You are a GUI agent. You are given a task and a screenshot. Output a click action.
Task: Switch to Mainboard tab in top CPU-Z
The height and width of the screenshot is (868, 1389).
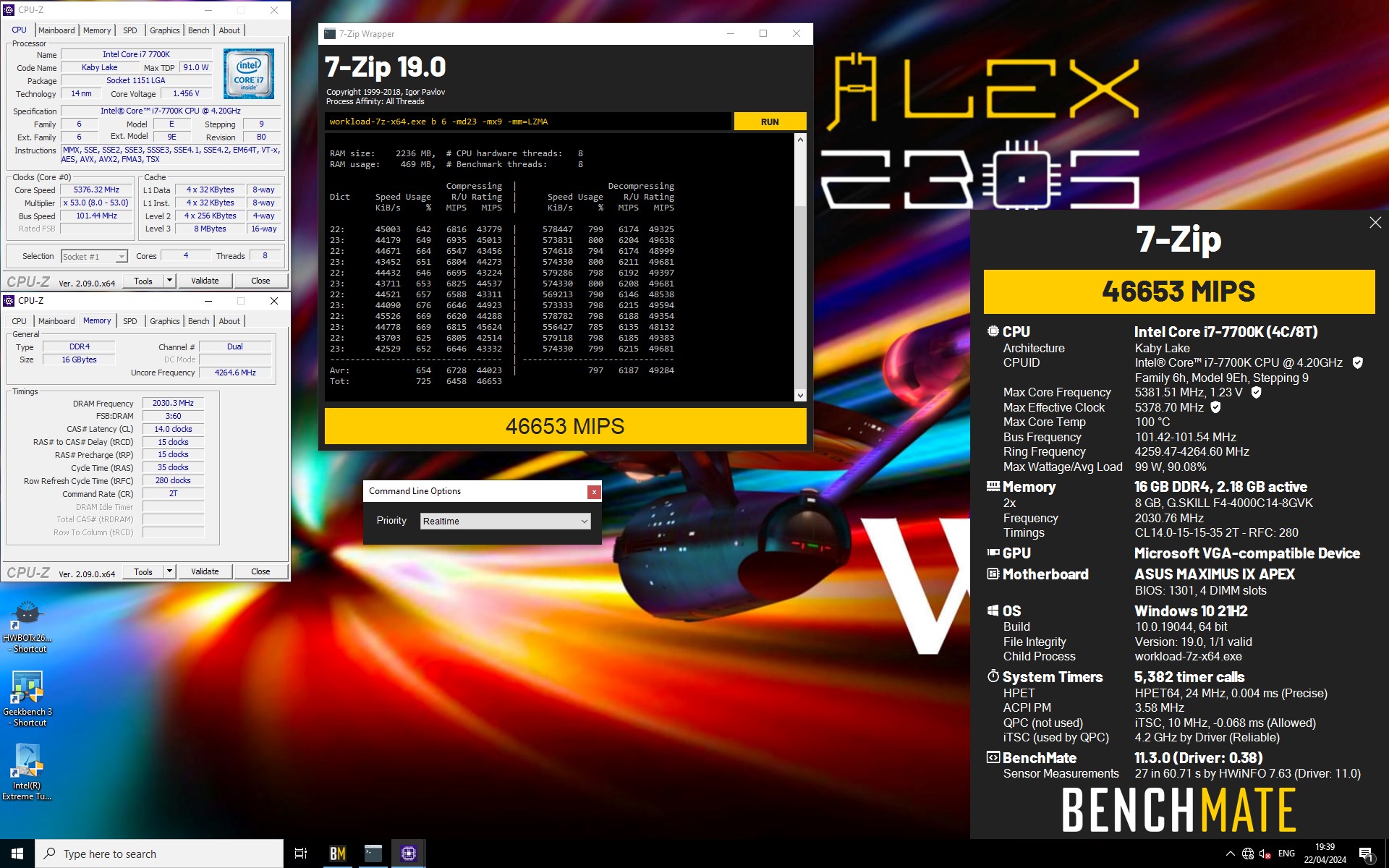click(56, 30)
